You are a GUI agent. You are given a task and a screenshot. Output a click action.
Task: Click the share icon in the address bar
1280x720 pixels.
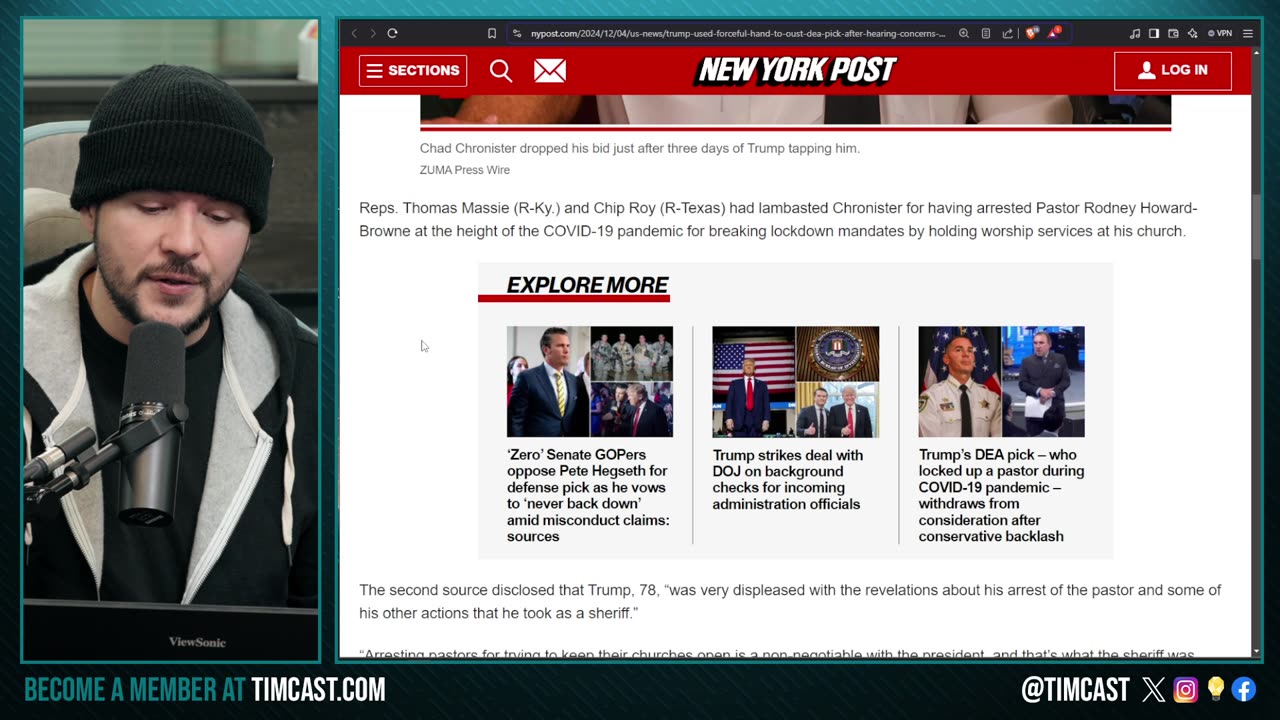coord(1007,33)
